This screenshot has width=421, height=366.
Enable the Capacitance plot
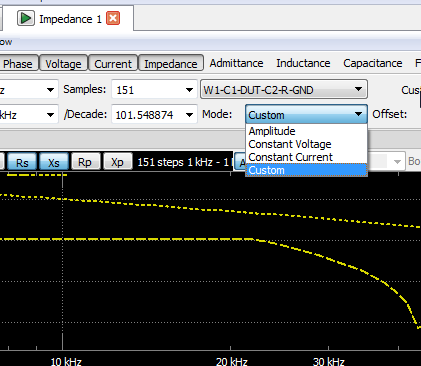point(373,63)
